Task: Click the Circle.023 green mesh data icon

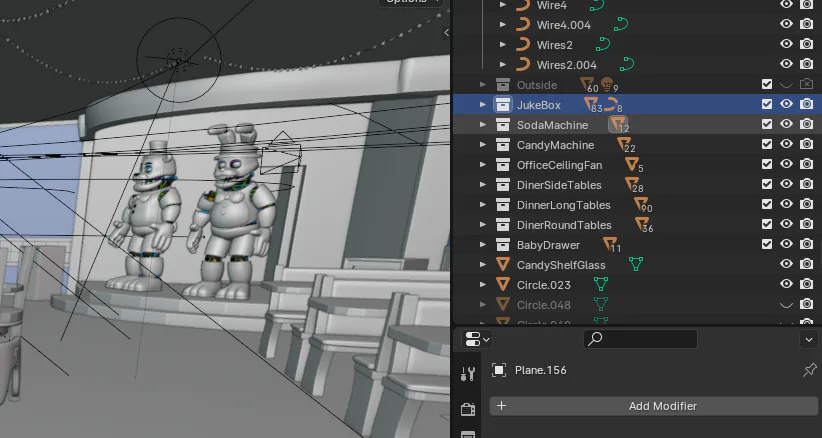Action: (x=601, y=284)
